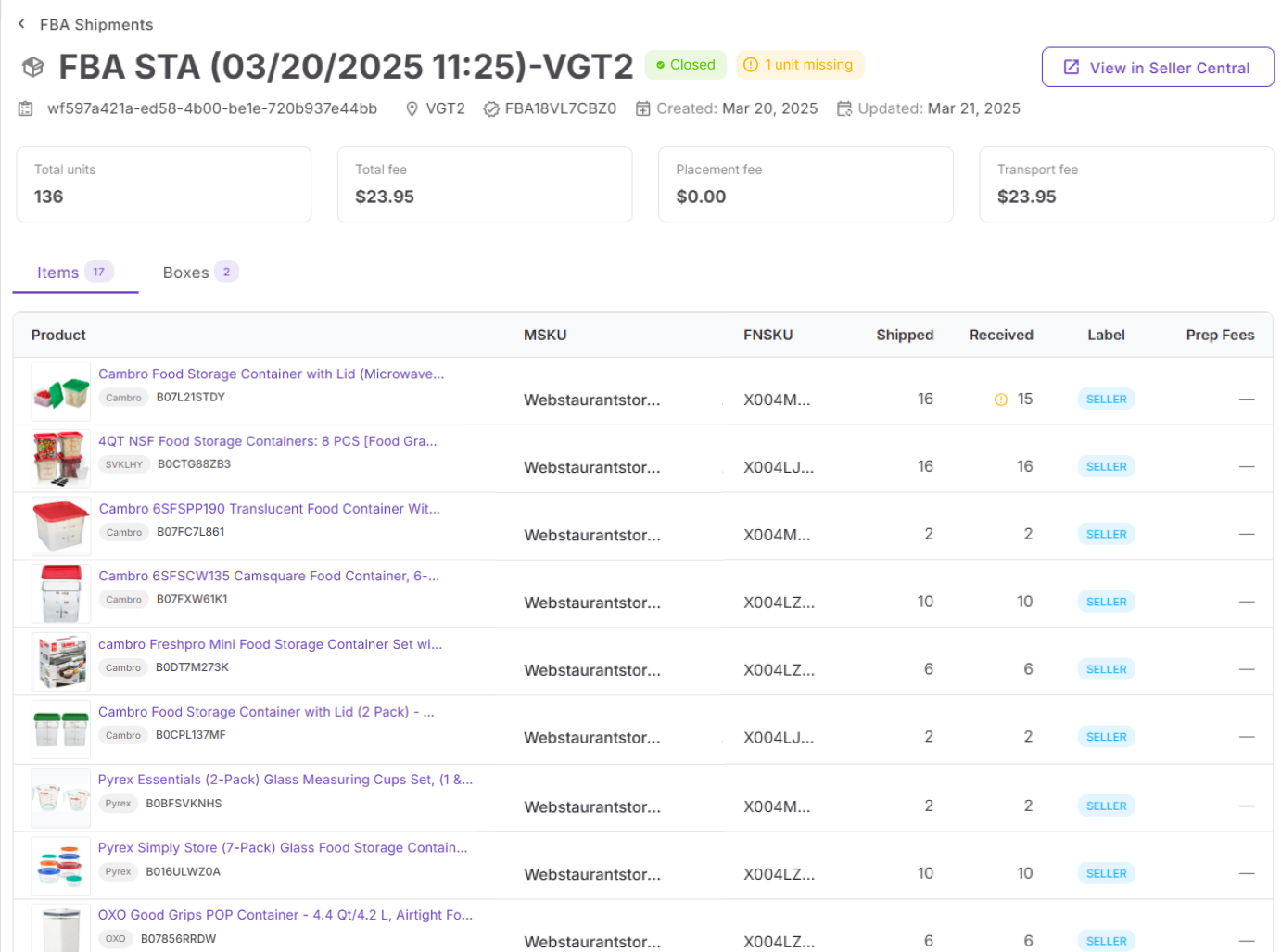Click the back arrow beside FBA Shipments

click(21, 24)
